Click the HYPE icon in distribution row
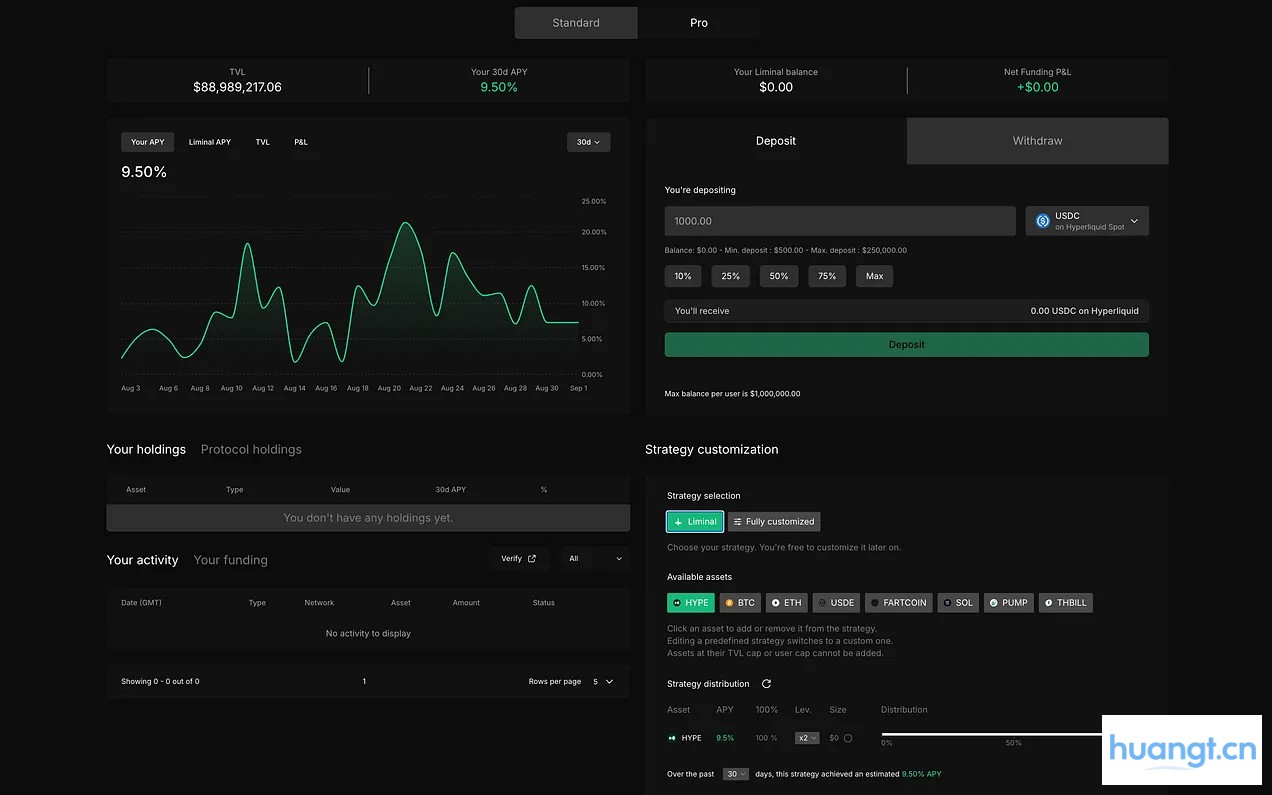This screenshot has height=795, width=1272. coord(672,738)
